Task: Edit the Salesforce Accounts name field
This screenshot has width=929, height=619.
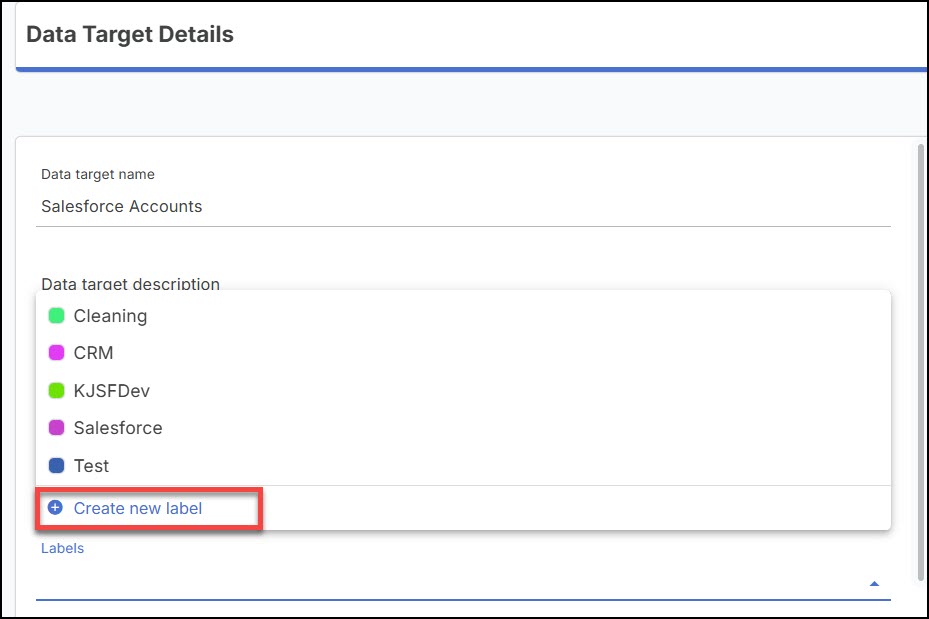Action: coord(463,207)
